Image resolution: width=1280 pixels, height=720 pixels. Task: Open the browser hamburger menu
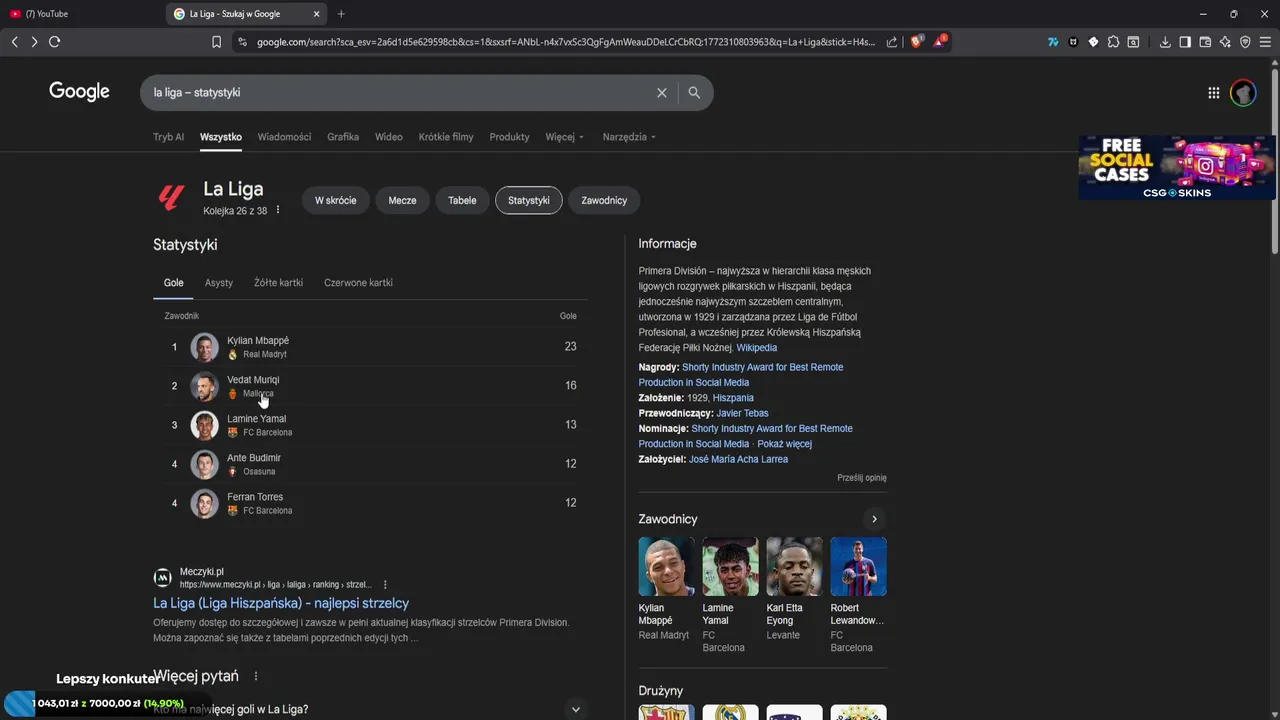pos(1265,42)
